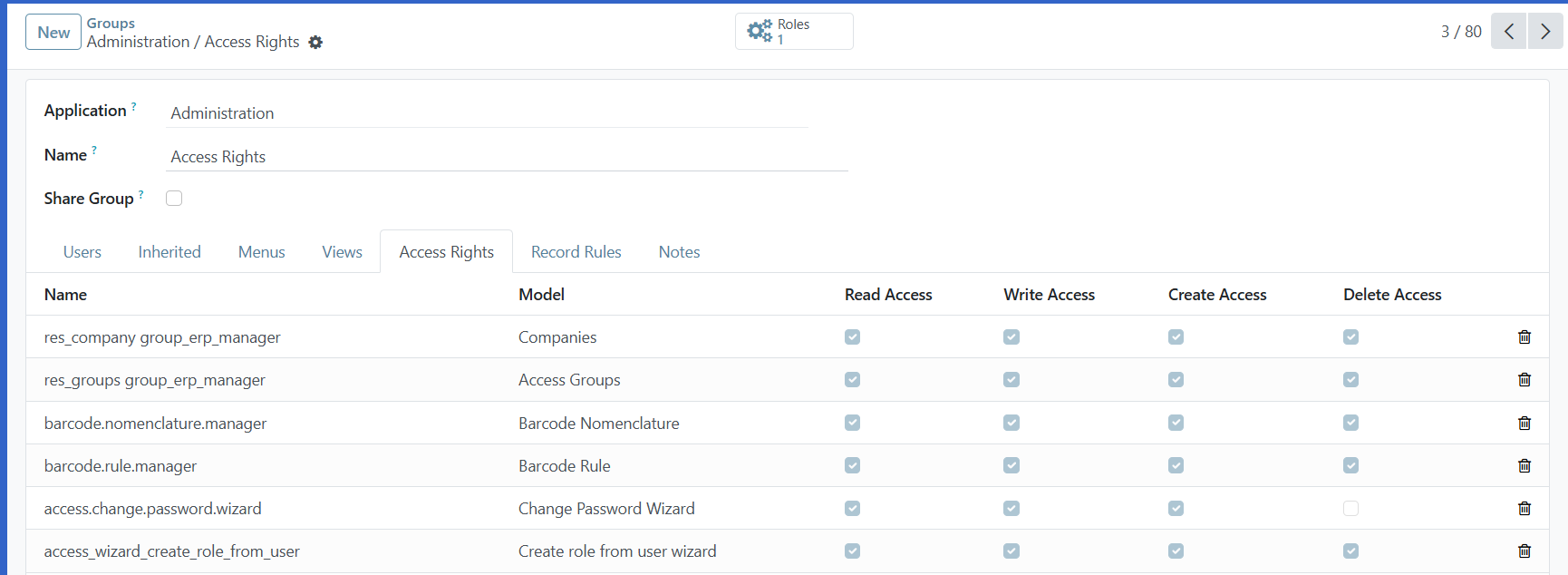Image resolution: width=1568 pixels, height=575 pixels.
Task: Toggle Write Access for Access Groups
Action: click(x=1011, y=379)
